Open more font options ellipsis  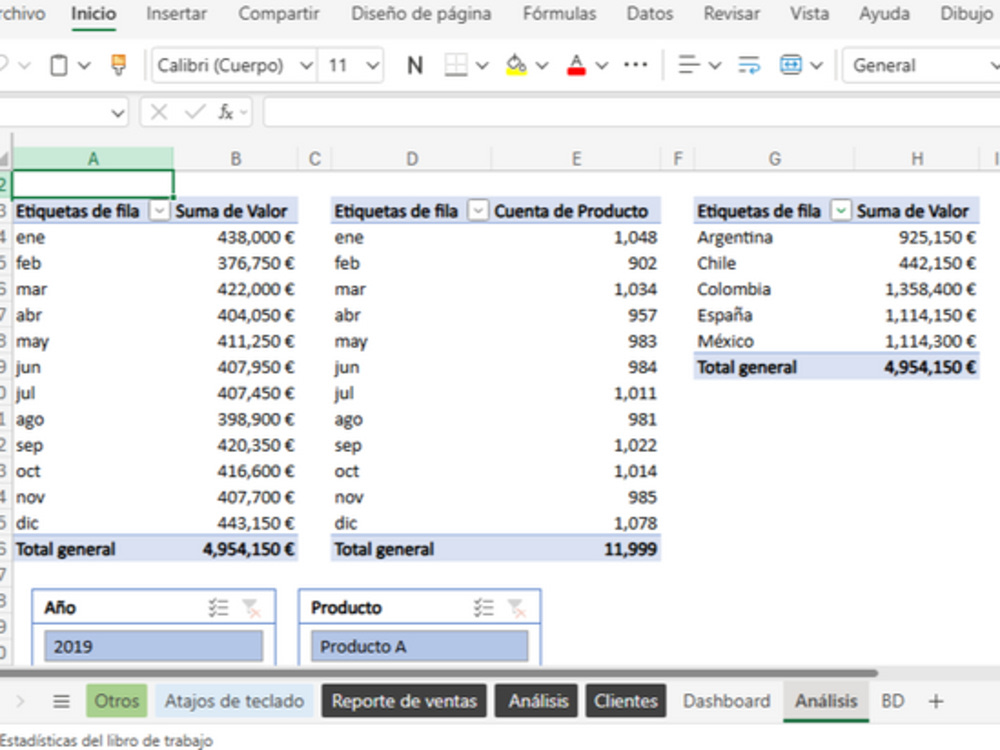coord(636,64)
